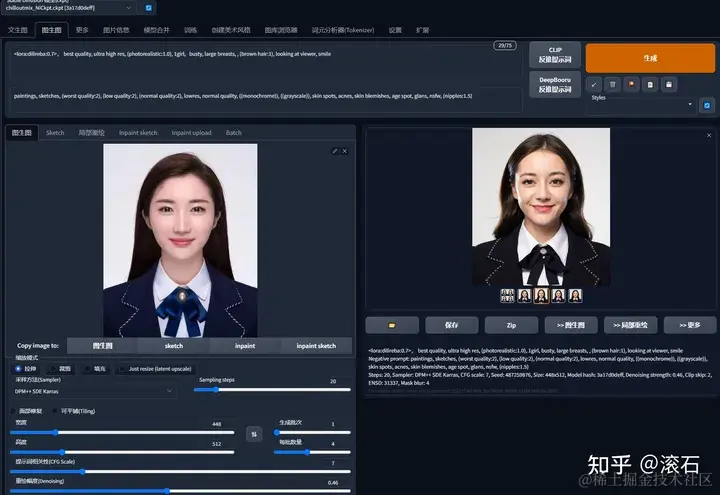Adjust the 高度 height slider
The height and width of the screenshot is (495, 720).
122,452
